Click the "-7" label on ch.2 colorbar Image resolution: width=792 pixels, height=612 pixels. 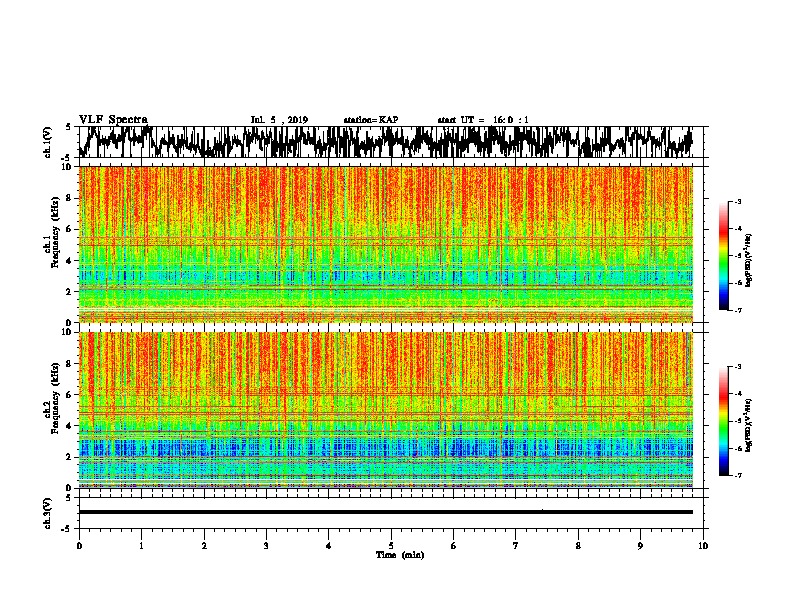[x=738, y=476]
